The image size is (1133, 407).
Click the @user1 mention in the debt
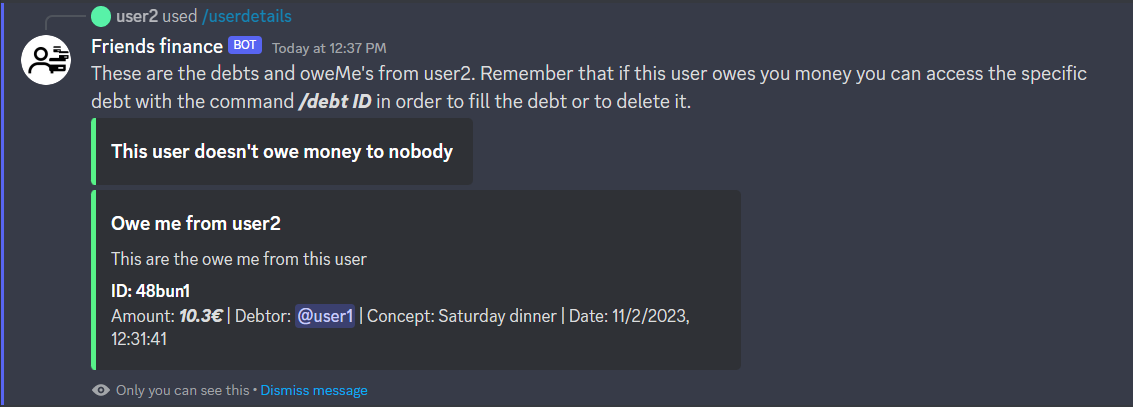(325, 316)
